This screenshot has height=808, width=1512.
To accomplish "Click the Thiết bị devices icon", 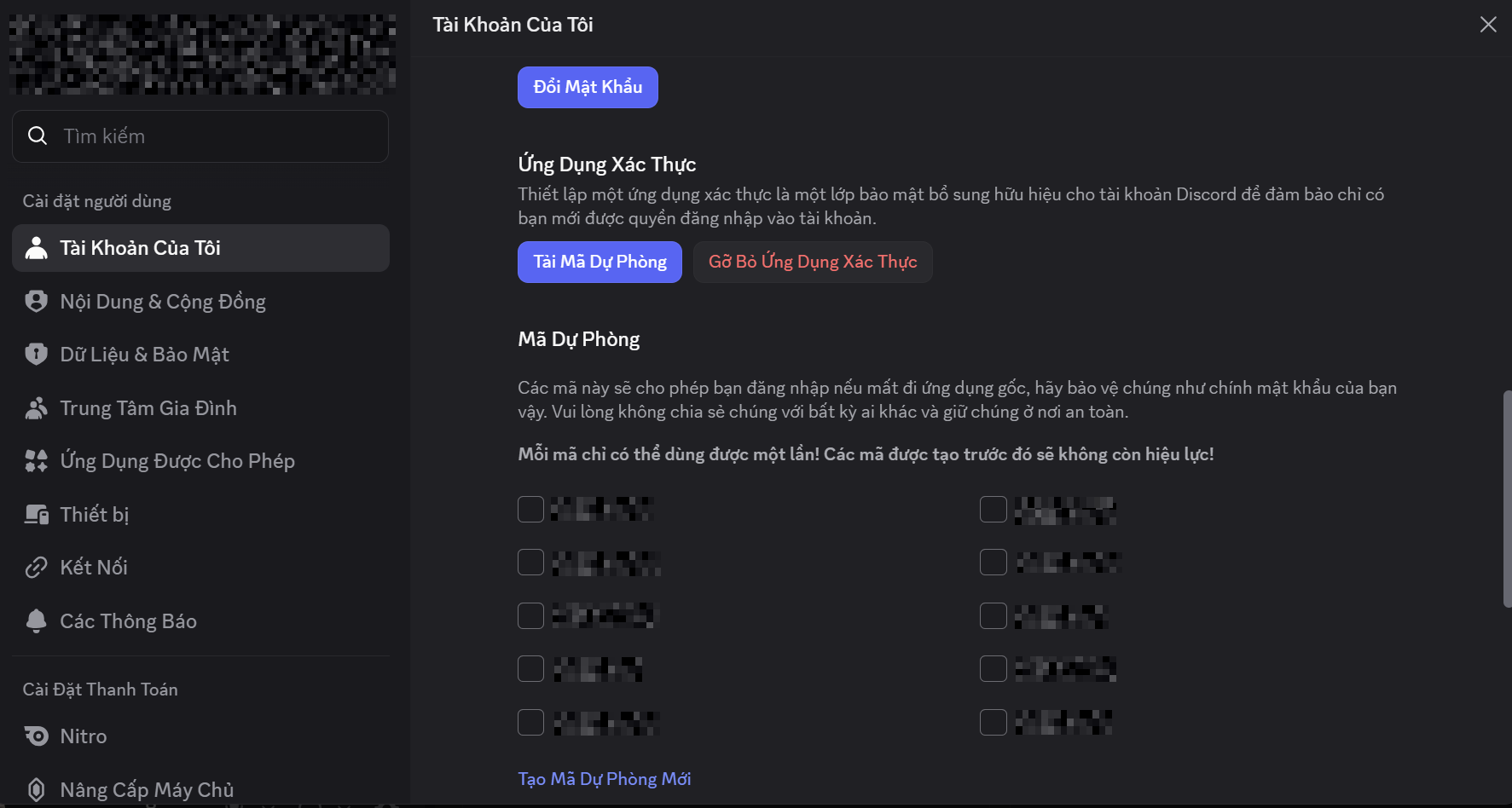I will pos(36,515).
